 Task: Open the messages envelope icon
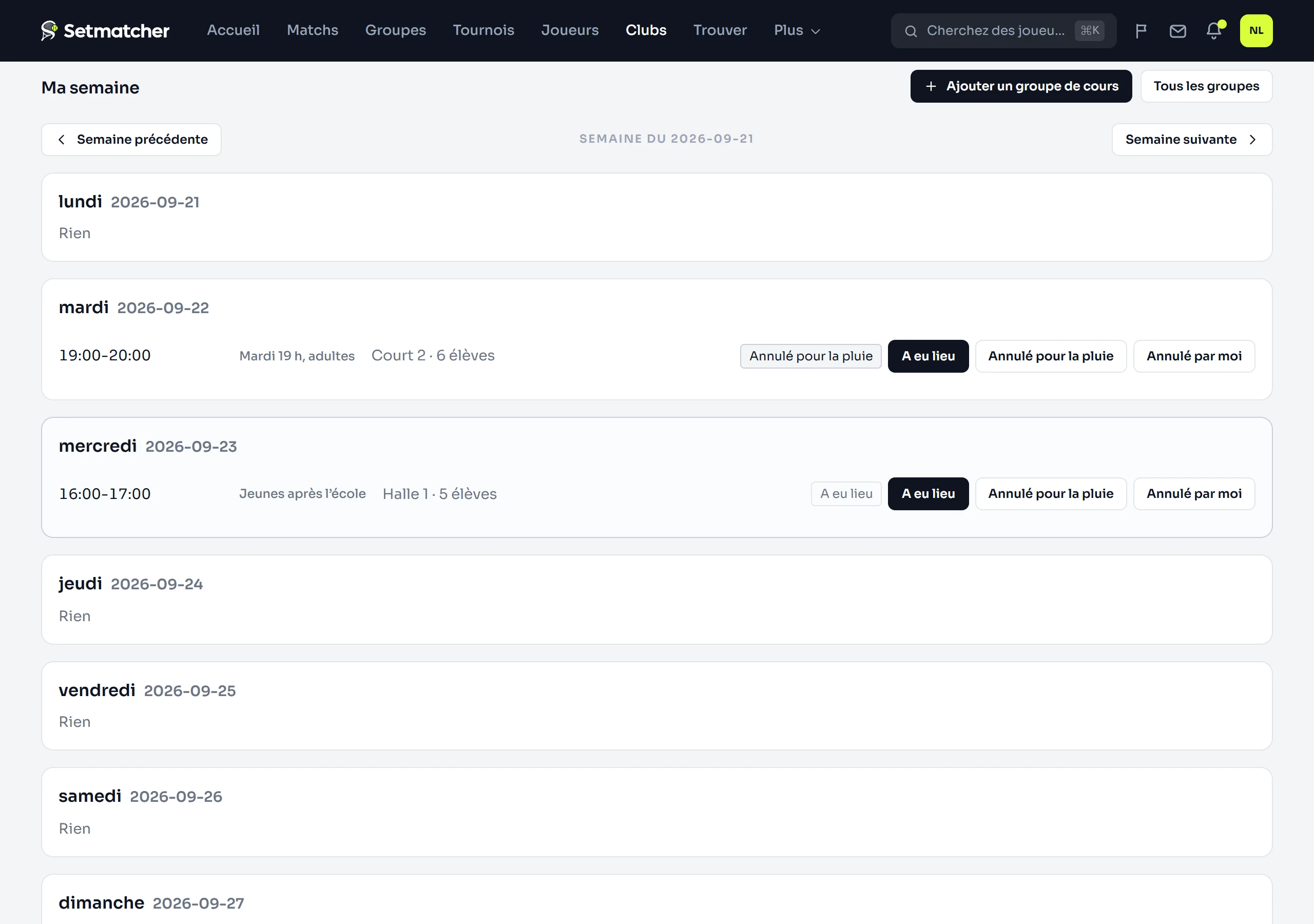coord(1177,31)
